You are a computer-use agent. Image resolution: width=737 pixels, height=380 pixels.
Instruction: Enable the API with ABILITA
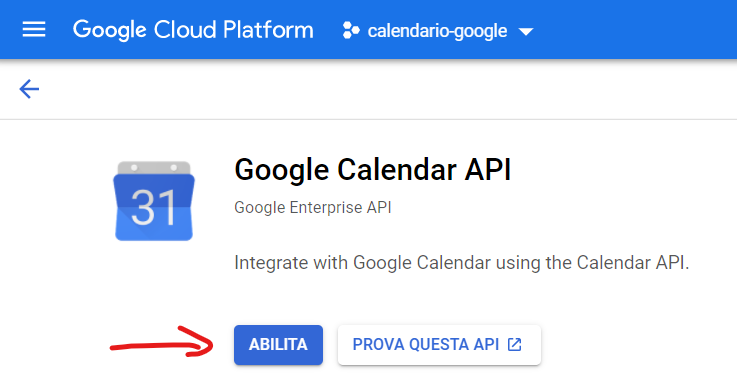tap(278, 345)
